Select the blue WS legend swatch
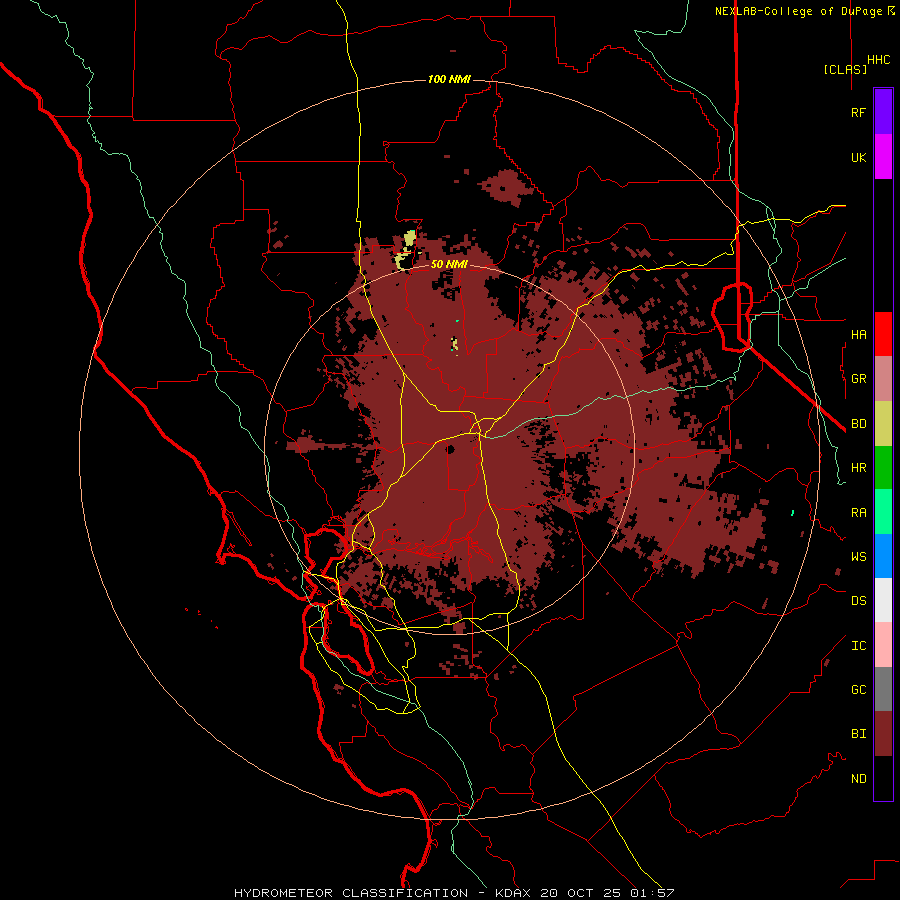The image size is (900, 900). pos(883,556)
